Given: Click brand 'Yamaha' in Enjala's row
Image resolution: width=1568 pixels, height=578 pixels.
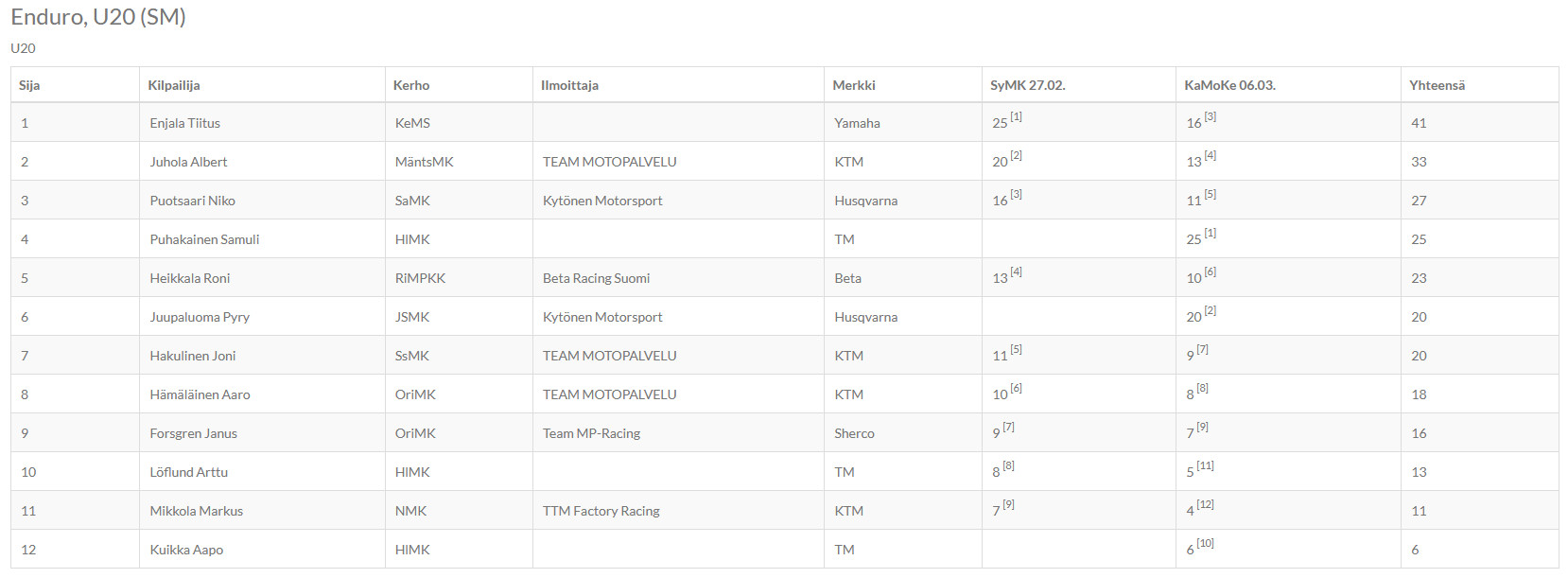Looking at the screenshot, I should click(x=857, y=123).
